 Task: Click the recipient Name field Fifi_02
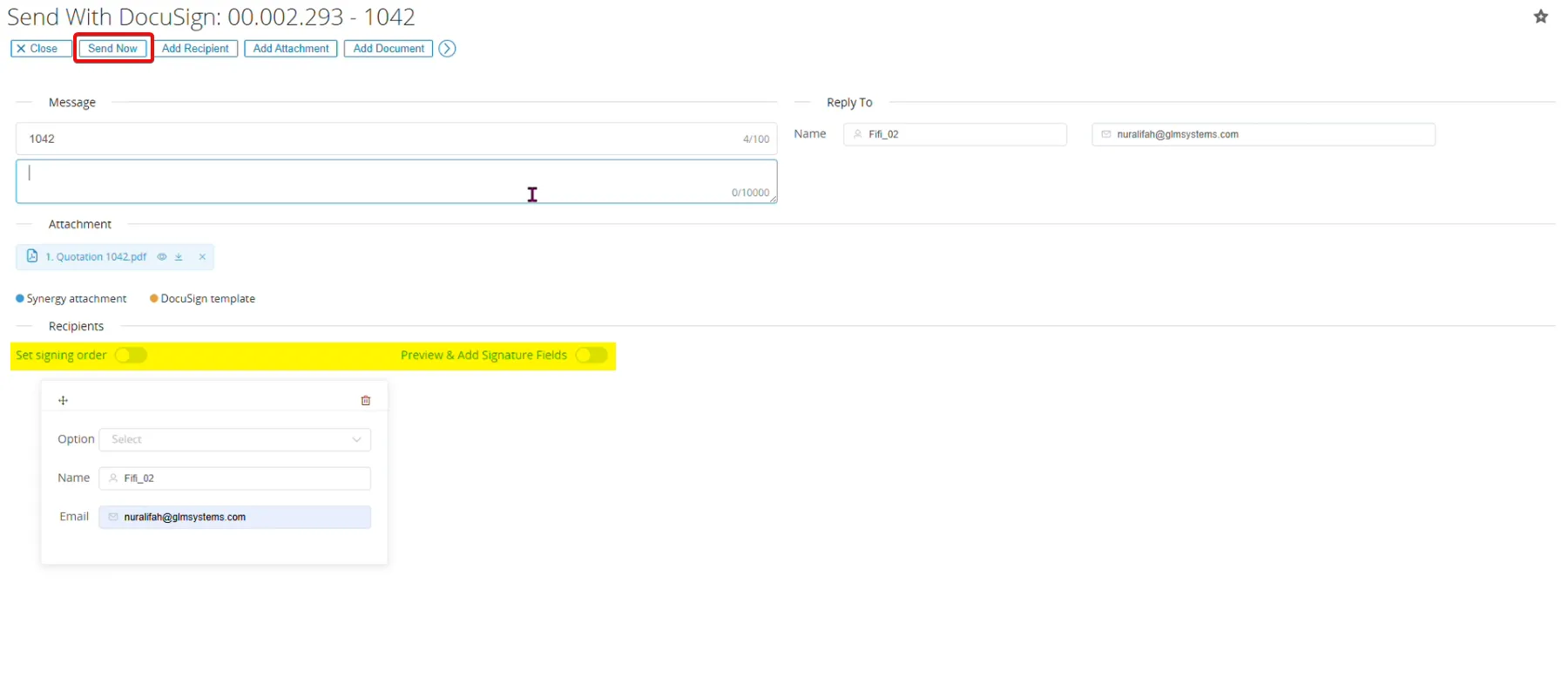tap(235, 478)
